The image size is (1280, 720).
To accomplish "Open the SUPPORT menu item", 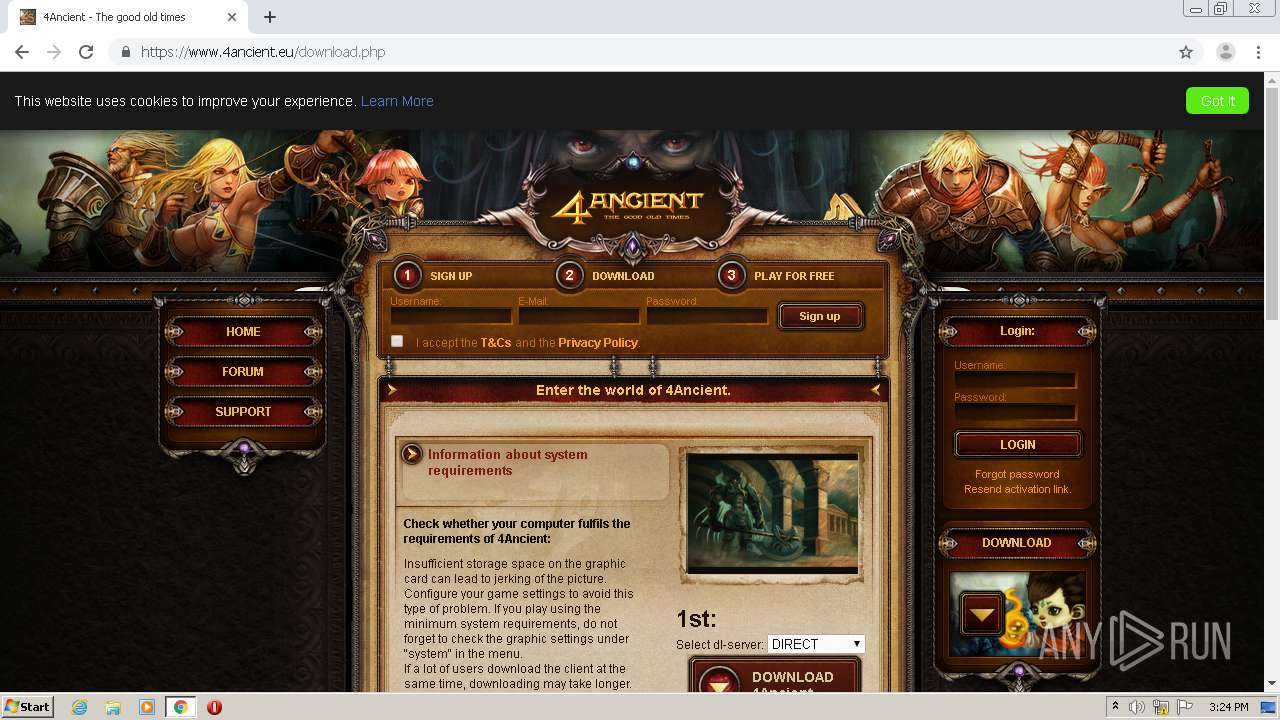I will click(243, 411).
